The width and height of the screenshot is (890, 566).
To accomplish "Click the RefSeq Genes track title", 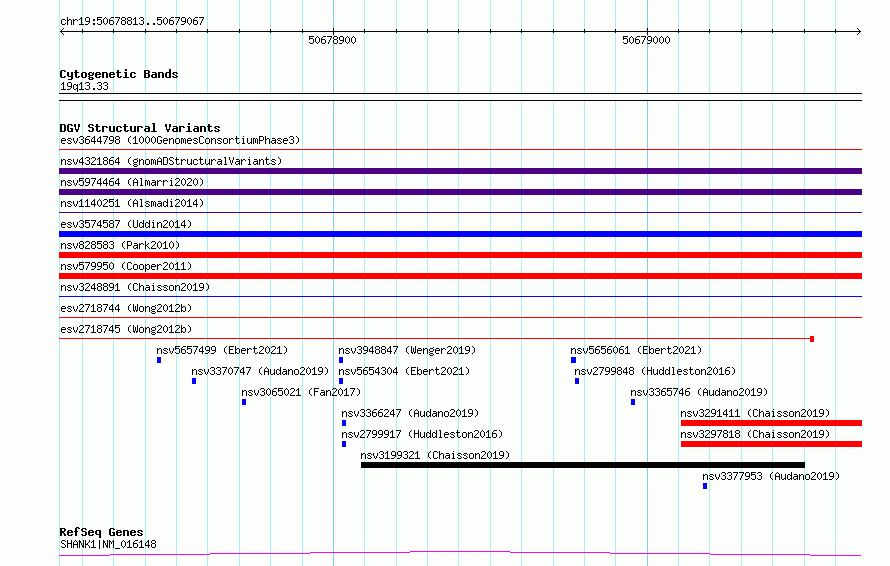I will point(101,532).
